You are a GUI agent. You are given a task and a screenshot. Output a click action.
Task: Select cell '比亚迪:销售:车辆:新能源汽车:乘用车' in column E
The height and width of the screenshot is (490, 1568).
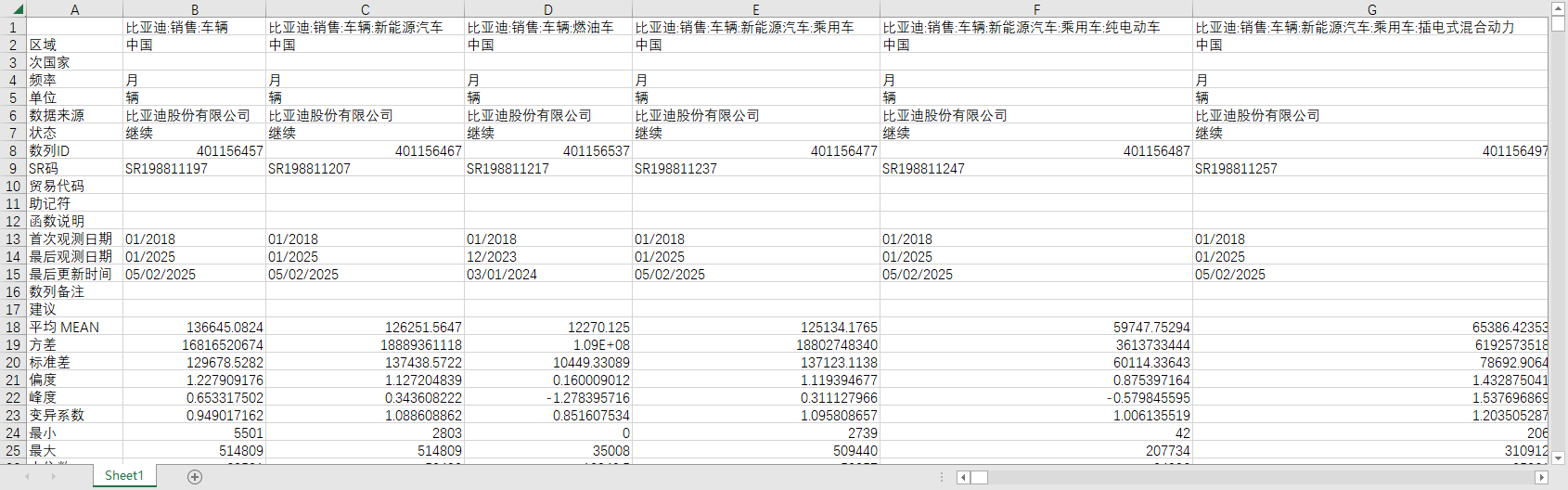756,27
